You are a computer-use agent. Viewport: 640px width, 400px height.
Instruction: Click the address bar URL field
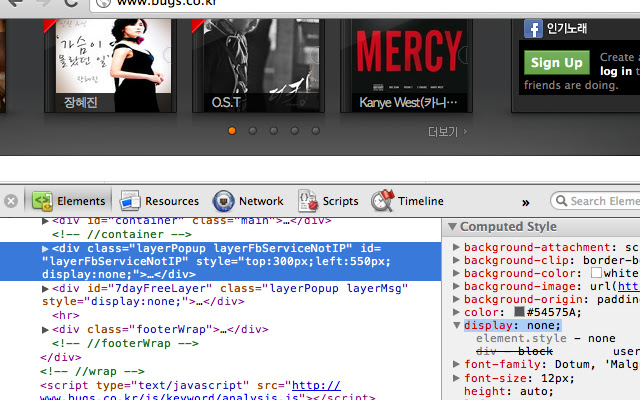click(365, 5)
